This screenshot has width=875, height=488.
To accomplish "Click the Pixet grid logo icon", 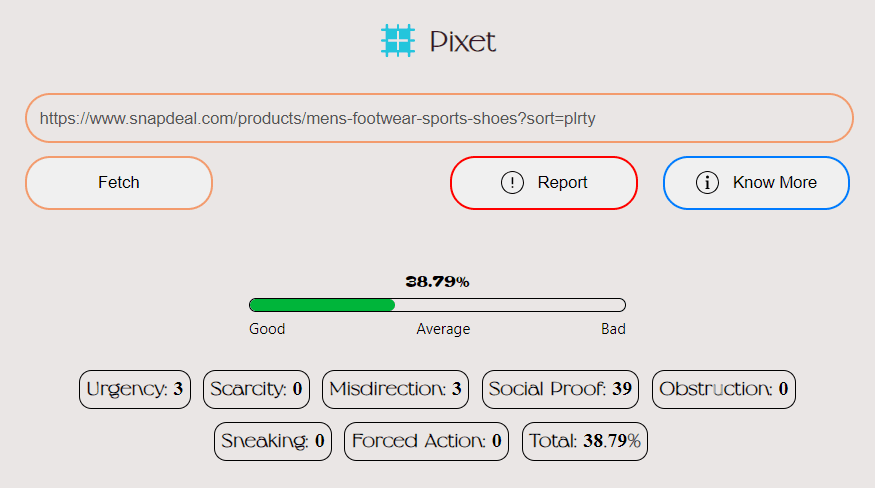I will click(398, 40).
